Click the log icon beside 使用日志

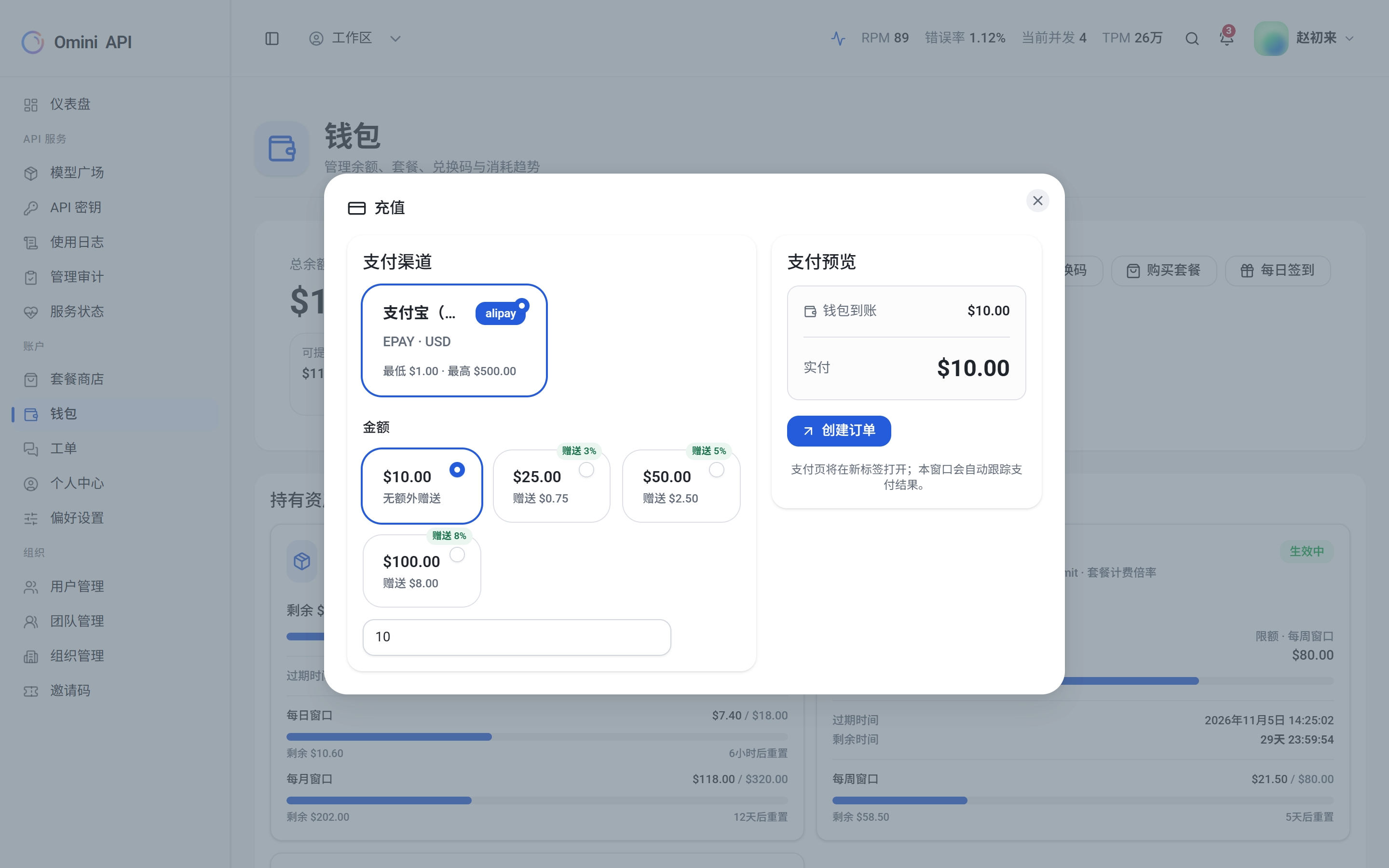tap(31, 242)
